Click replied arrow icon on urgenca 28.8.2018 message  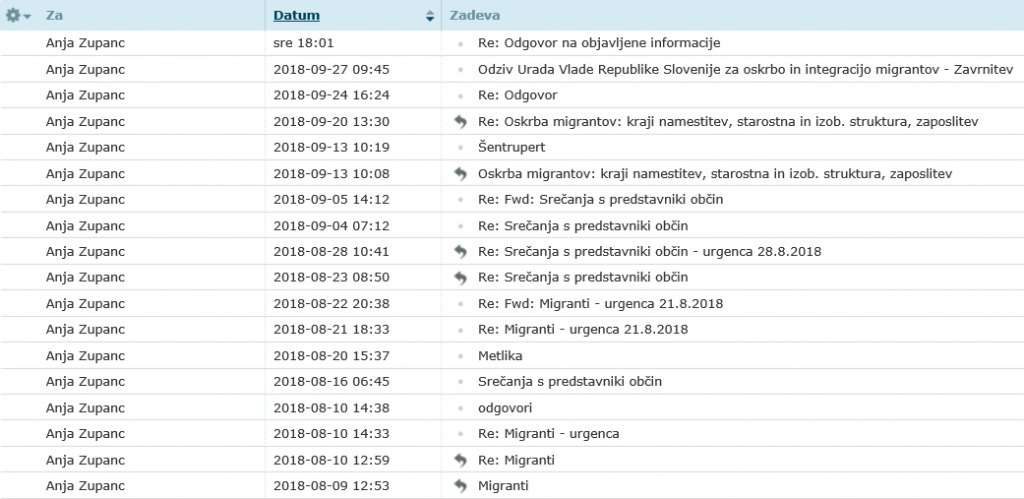coord(460,251)
